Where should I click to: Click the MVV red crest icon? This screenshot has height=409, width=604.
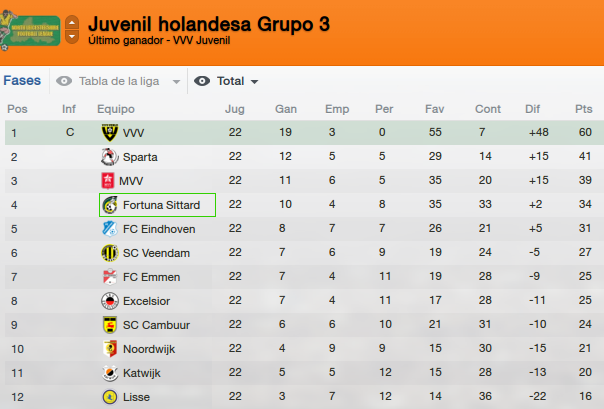(x=108, y=181)
